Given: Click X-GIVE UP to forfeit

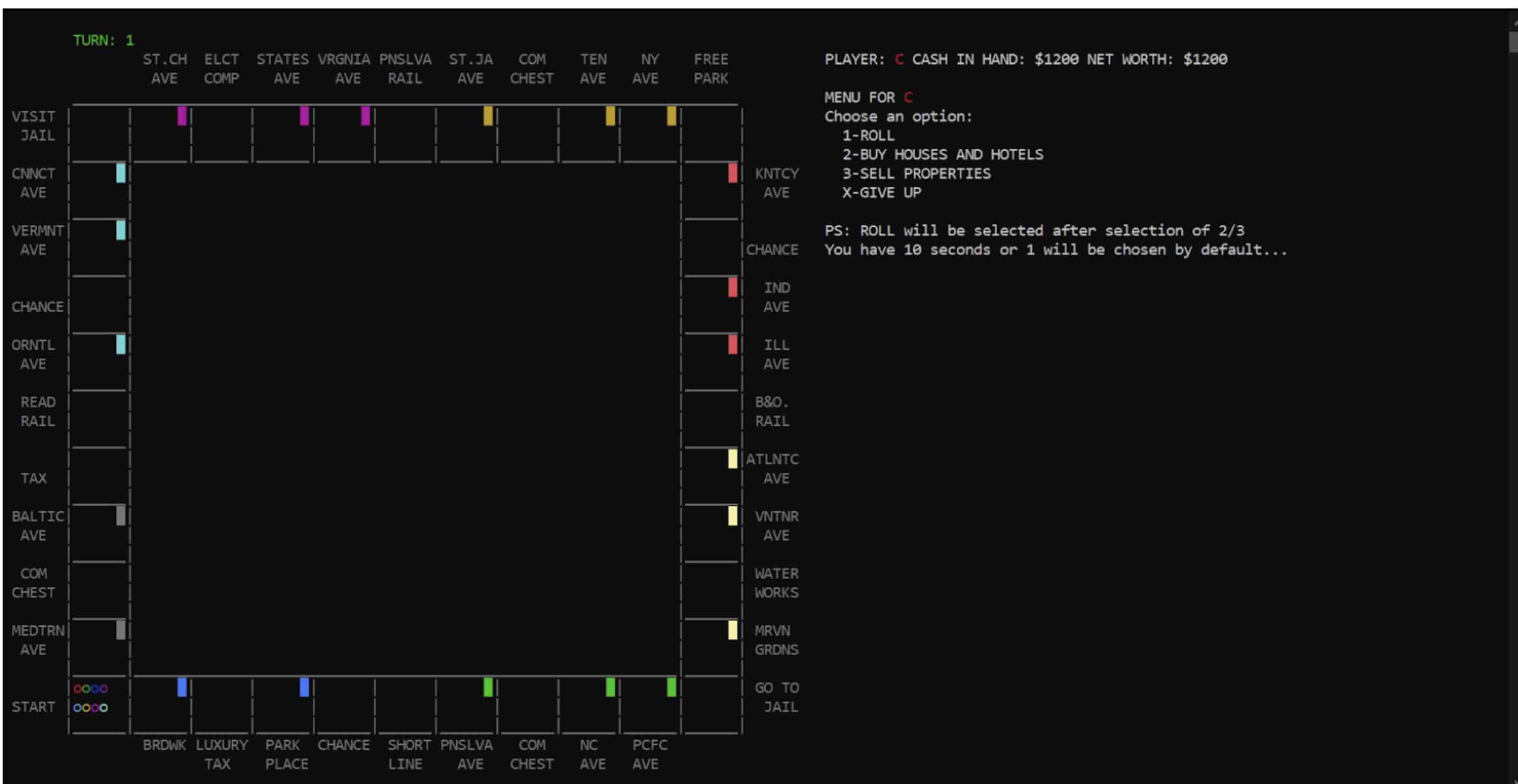Looking at the screenshot, I should [x=881, y=192].
